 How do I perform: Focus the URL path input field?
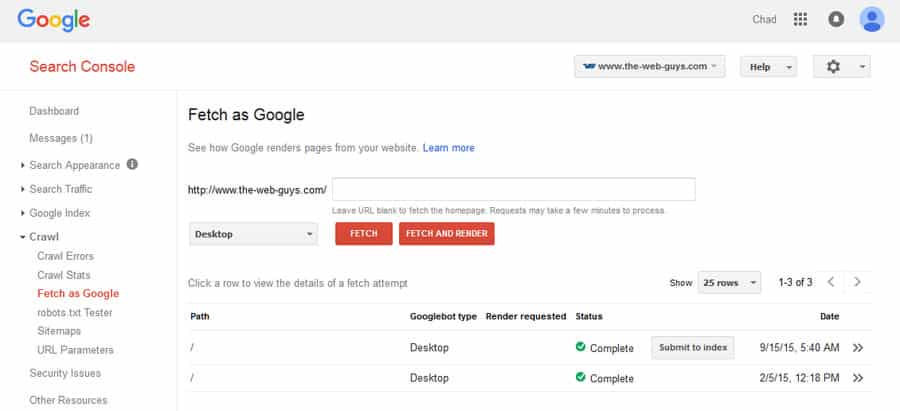(514, 189)
